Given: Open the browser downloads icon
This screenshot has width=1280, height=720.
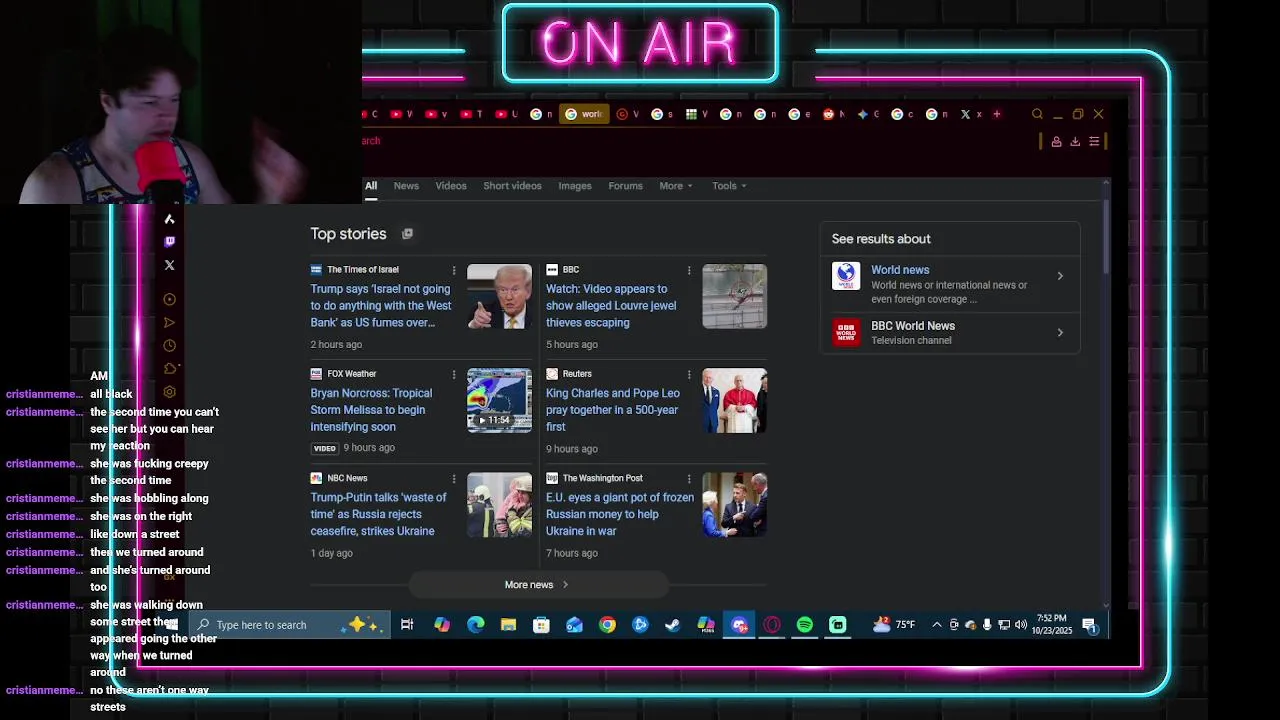Looking at the screenshot, I should pos(1075,141).
